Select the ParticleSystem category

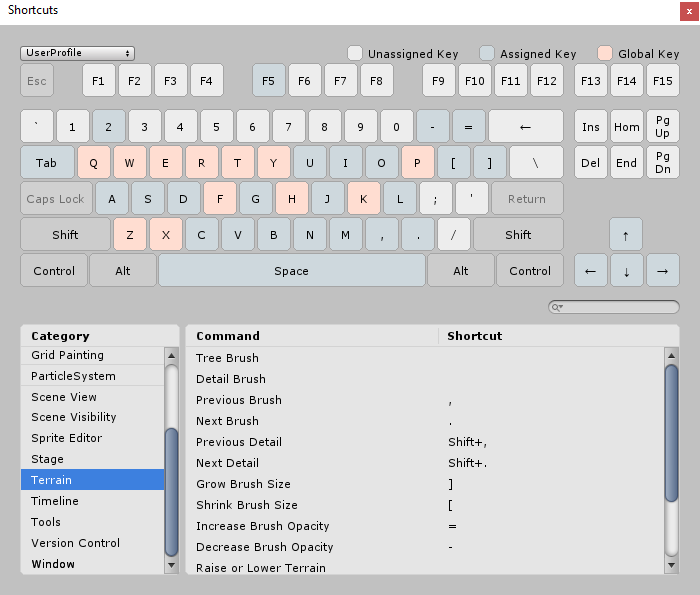(x=92, y=376)
